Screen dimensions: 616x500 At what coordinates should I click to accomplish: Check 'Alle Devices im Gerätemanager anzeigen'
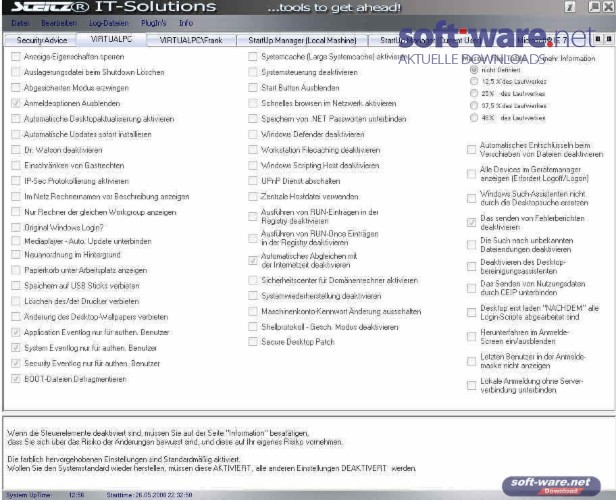pos(471,174)
